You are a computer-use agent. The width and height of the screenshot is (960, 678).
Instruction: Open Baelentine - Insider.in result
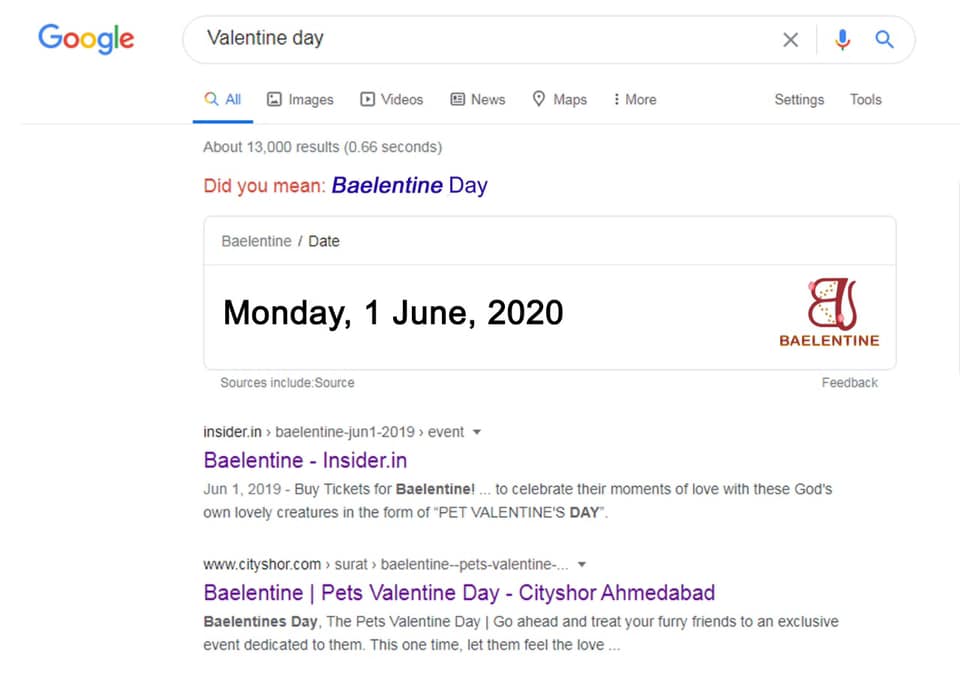pos(305,460)
